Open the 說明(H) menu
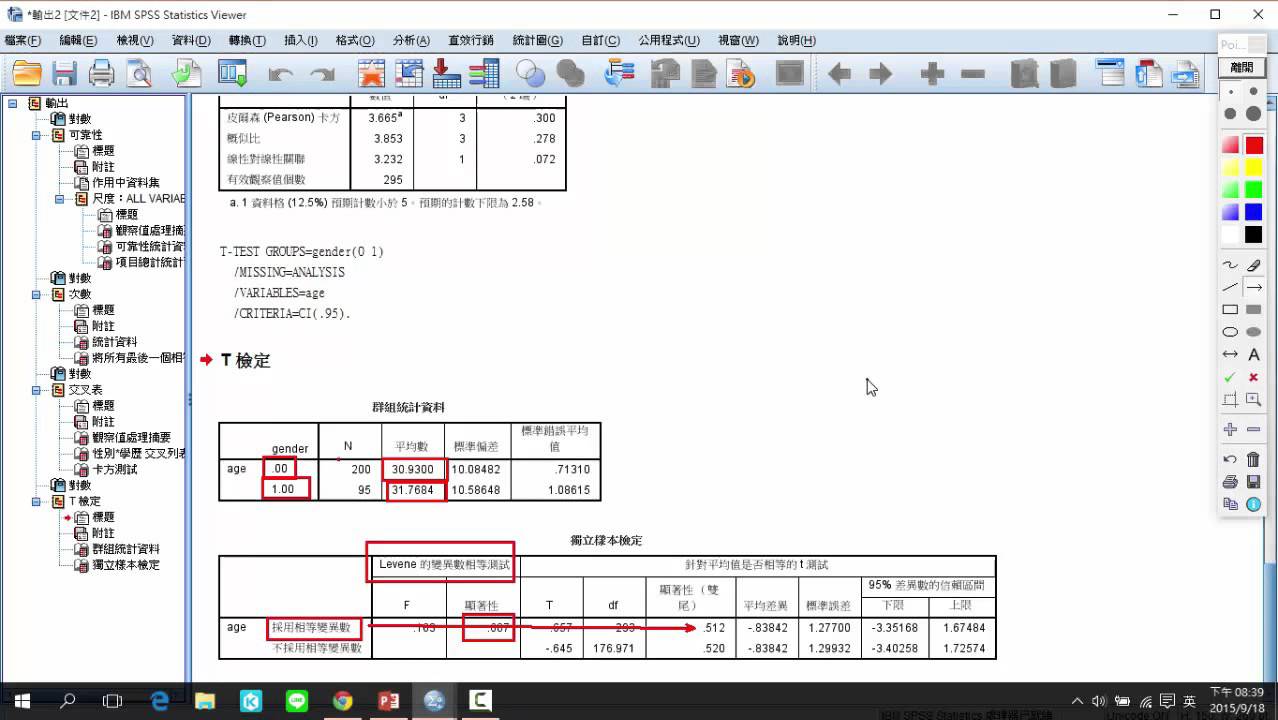 pos(796,40)
